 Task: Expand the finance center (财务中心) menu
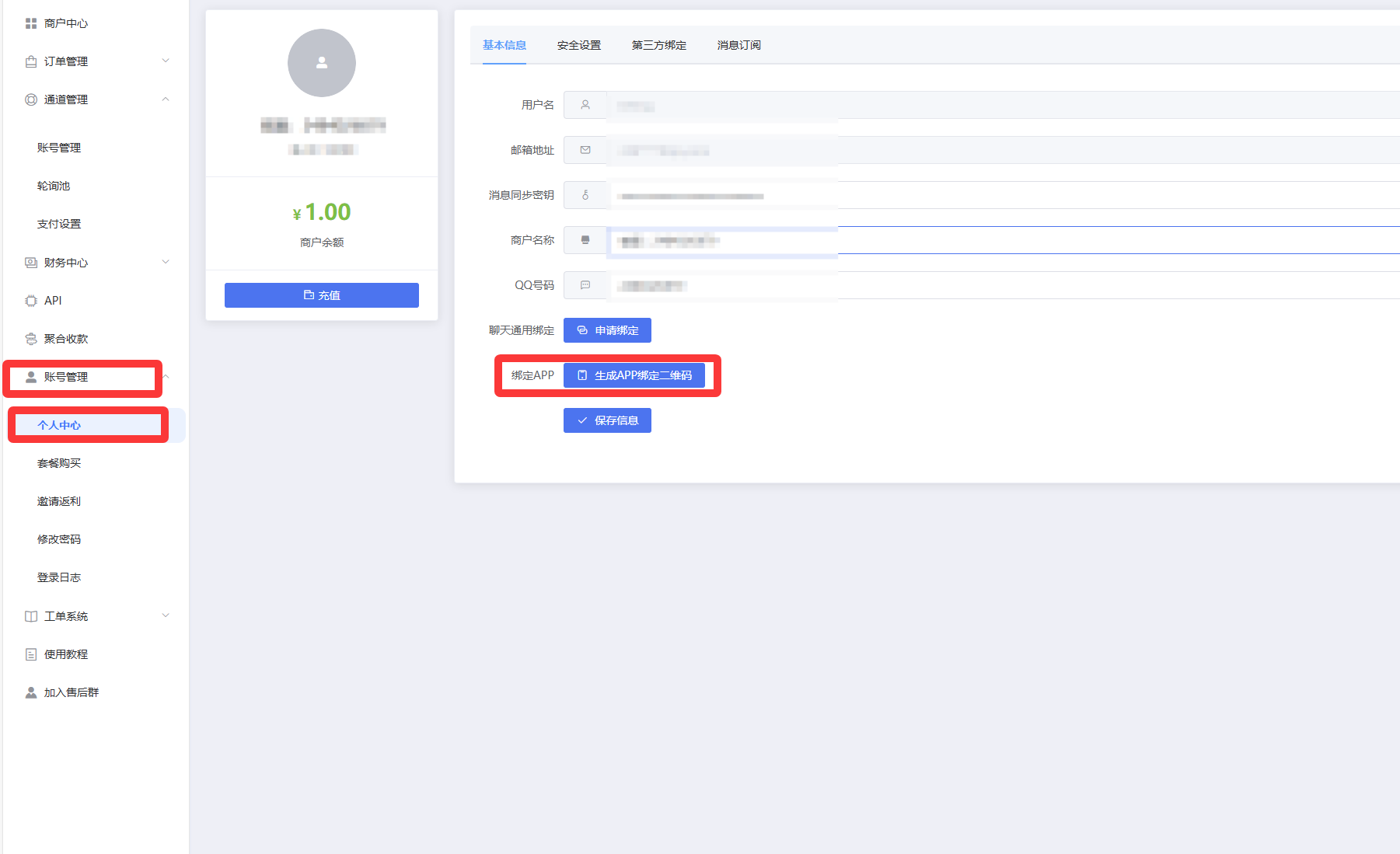[165, 263]
